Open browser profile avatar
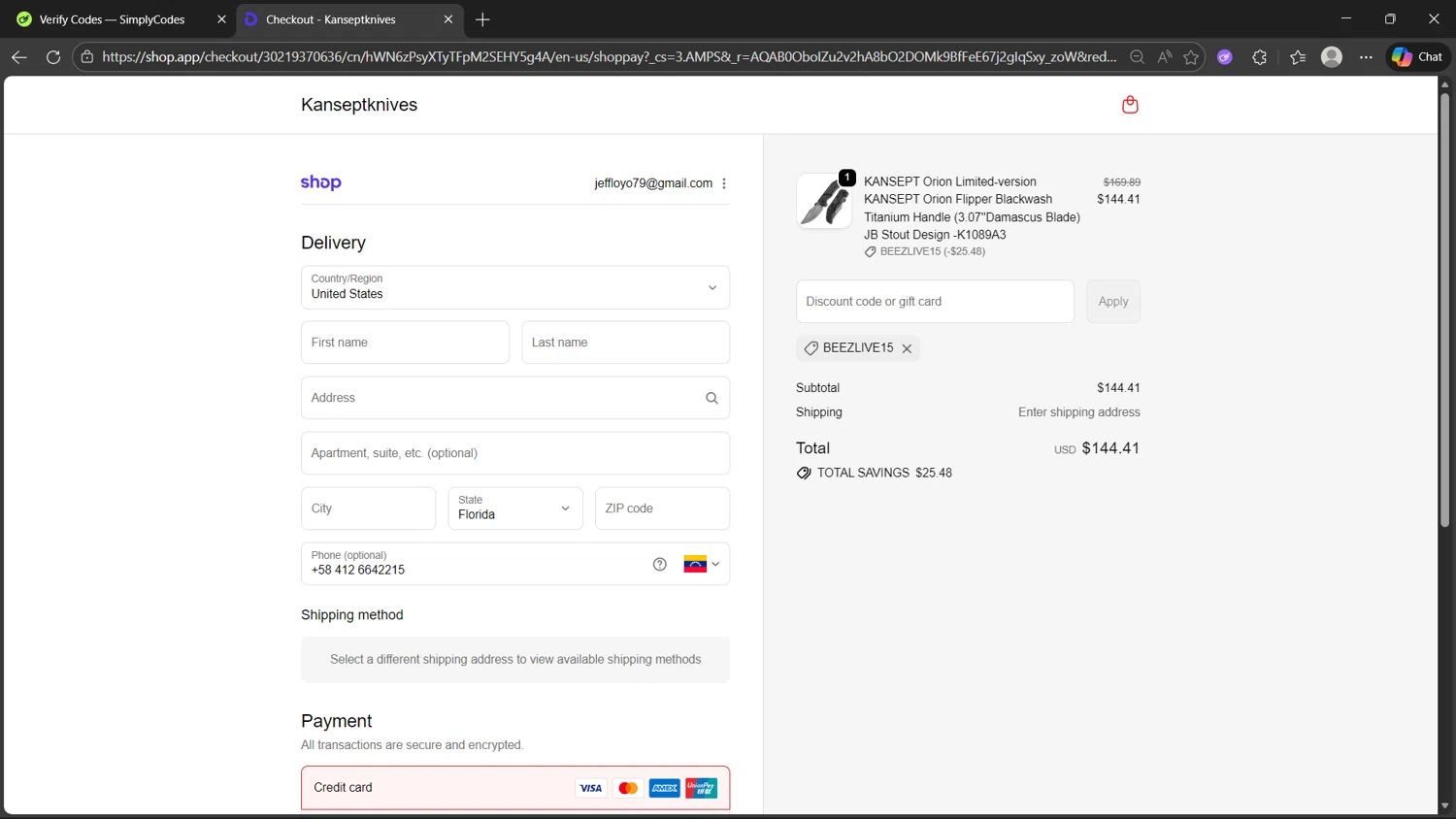 pyautogui.click(x=1332, y=57)
